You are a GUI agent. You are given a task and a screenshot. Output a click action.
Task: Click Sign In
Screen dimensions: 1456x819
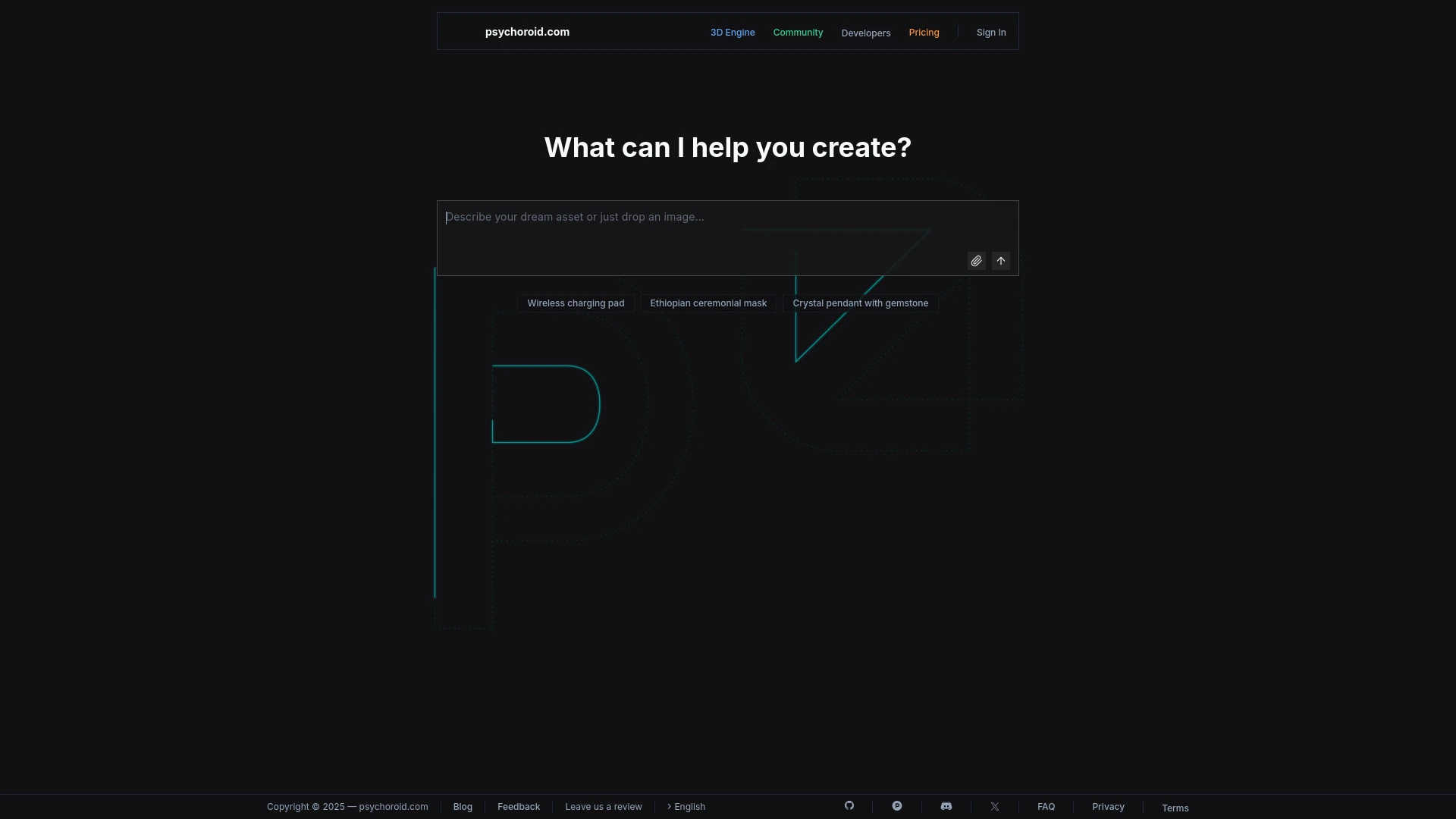(990, 32)
